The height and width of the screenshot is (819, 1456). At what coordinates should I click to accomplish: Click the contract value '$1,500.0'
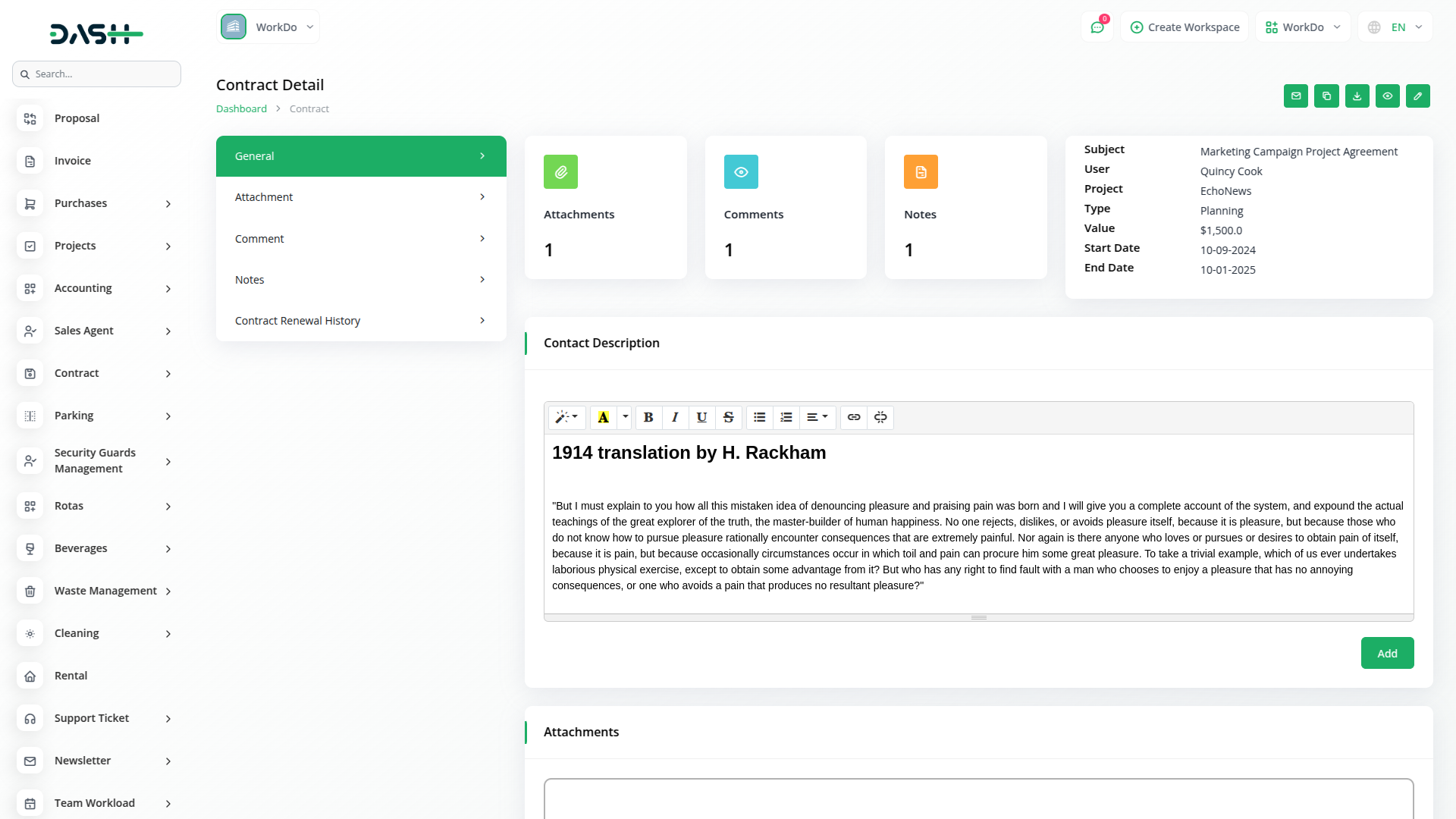[x=1221, y=231]
